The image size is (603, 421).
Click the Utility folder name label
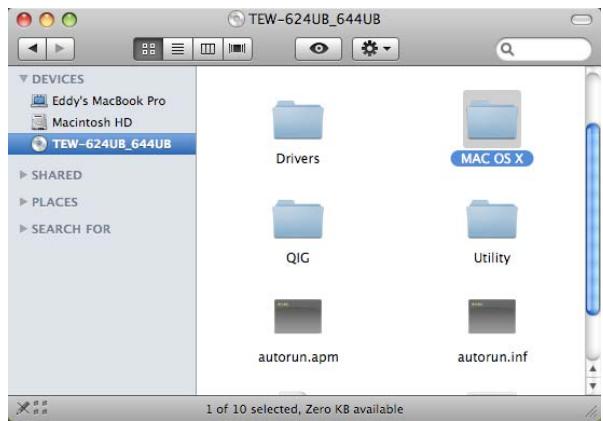(492, 258)
